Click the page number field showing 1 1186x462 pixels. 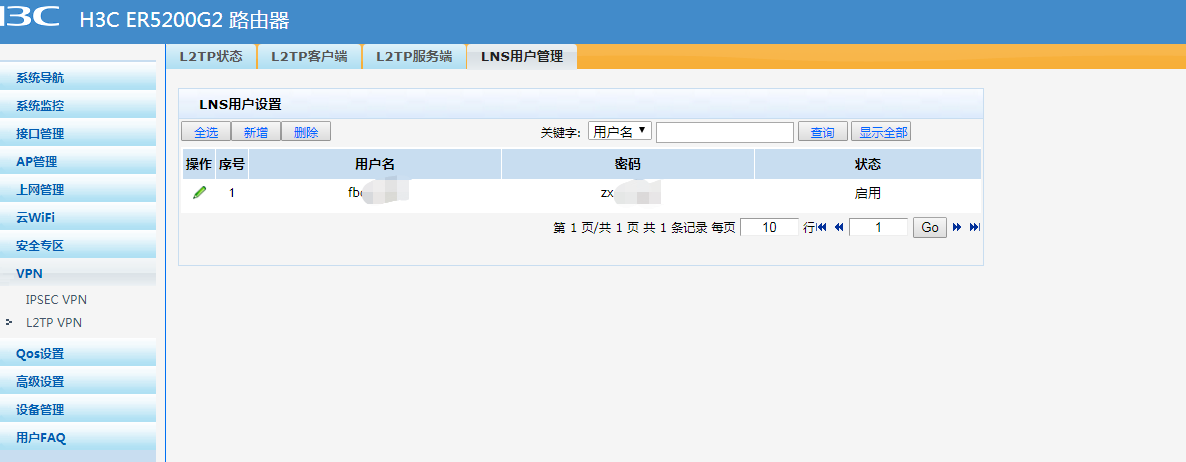878,227
